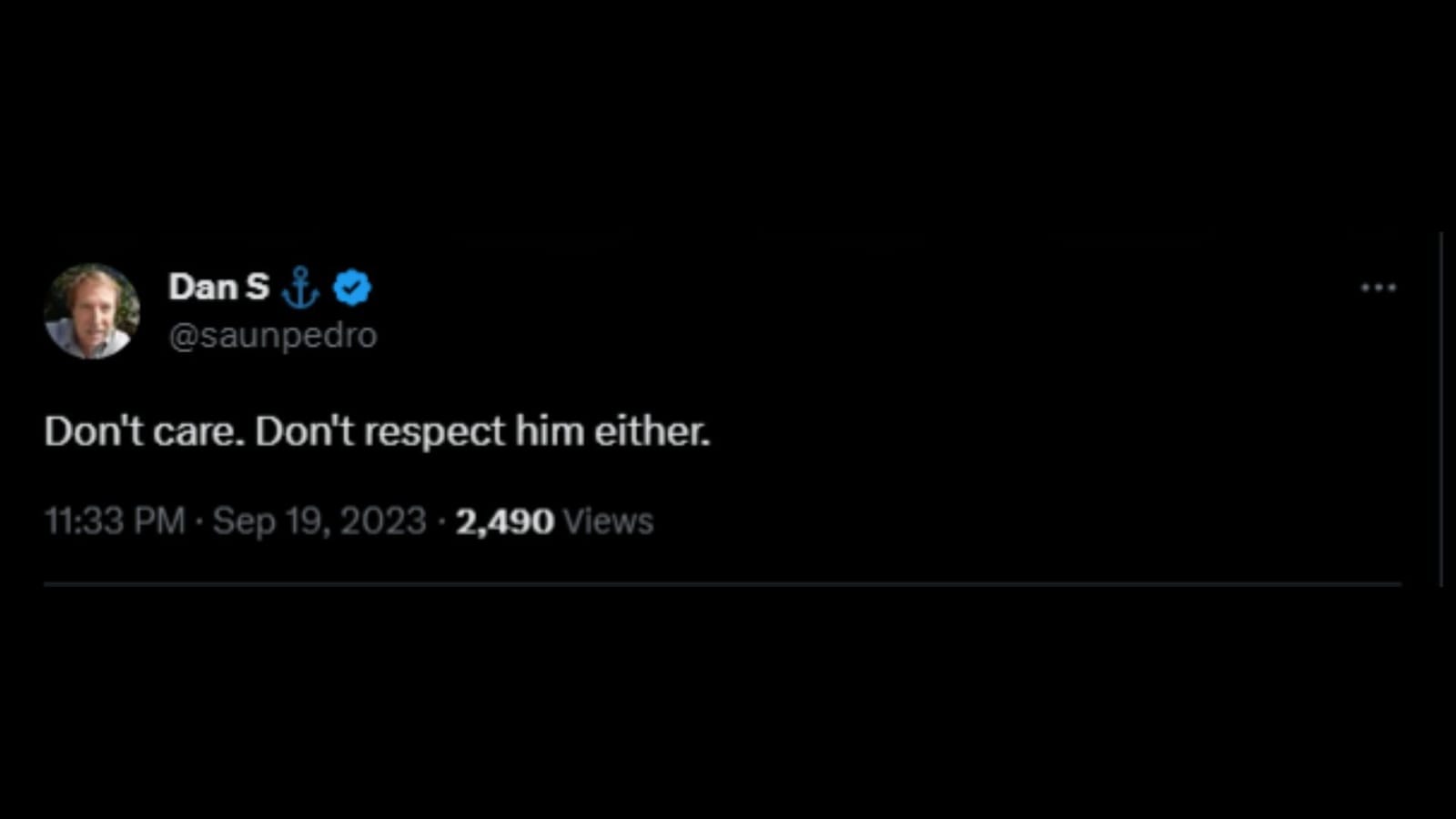1456x819 pixels.
Task: Select the 2,490 view count number
Action: click(x=504, y=521)
